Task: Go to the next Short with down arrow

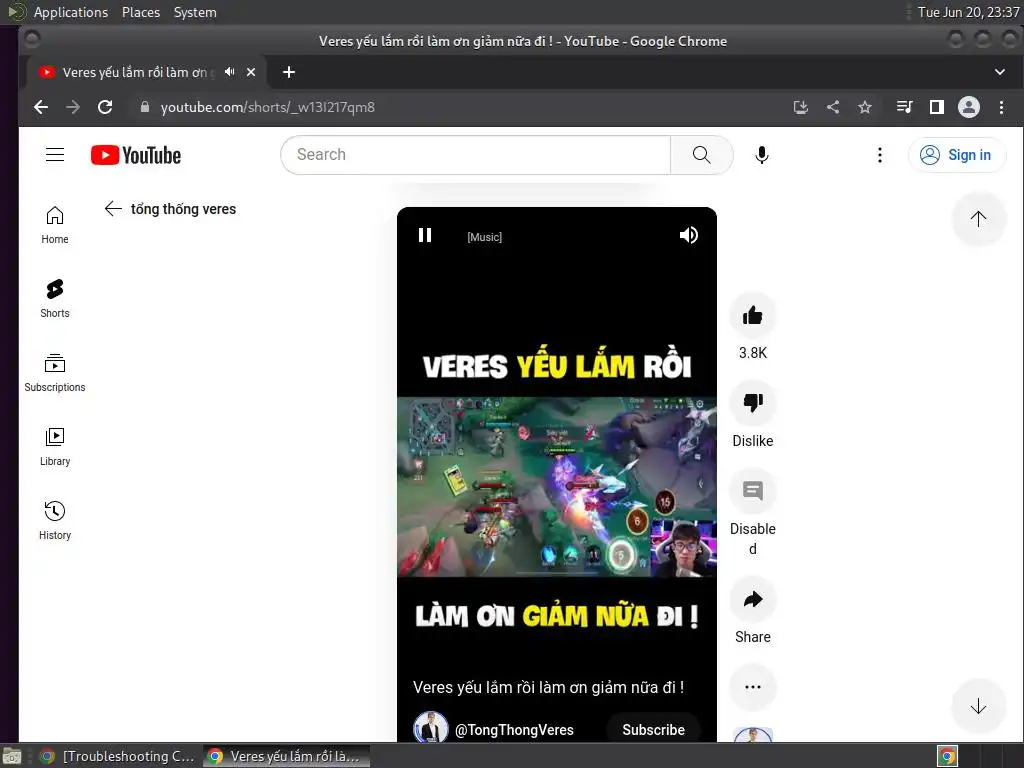Action: (978, 706)
